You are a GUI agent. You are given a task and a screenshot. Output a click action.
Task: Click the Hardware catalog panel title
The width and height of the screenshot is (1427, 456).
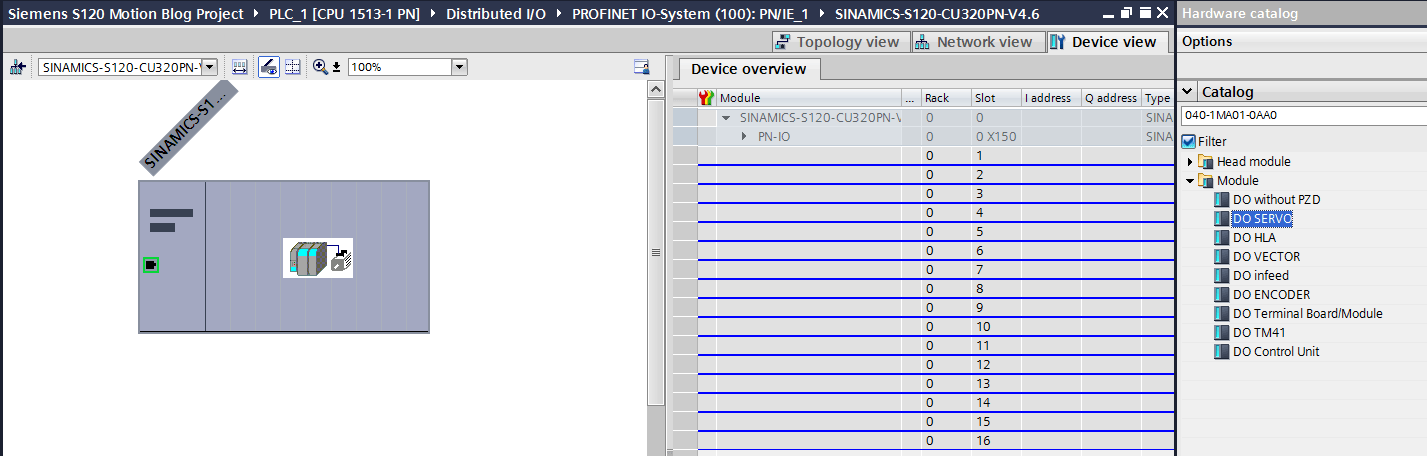point(1240,13)
